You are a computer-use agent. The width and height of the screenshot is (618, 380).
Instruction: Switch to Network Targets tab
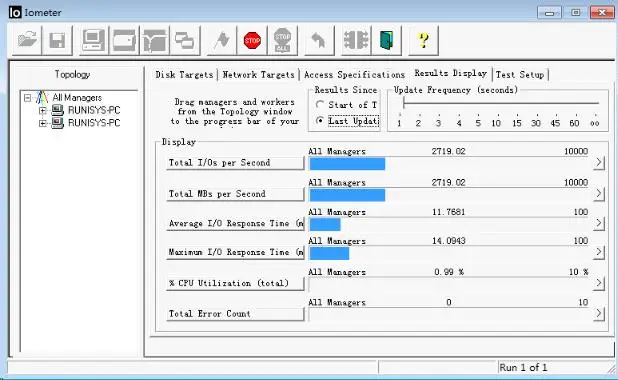(258, 75)
